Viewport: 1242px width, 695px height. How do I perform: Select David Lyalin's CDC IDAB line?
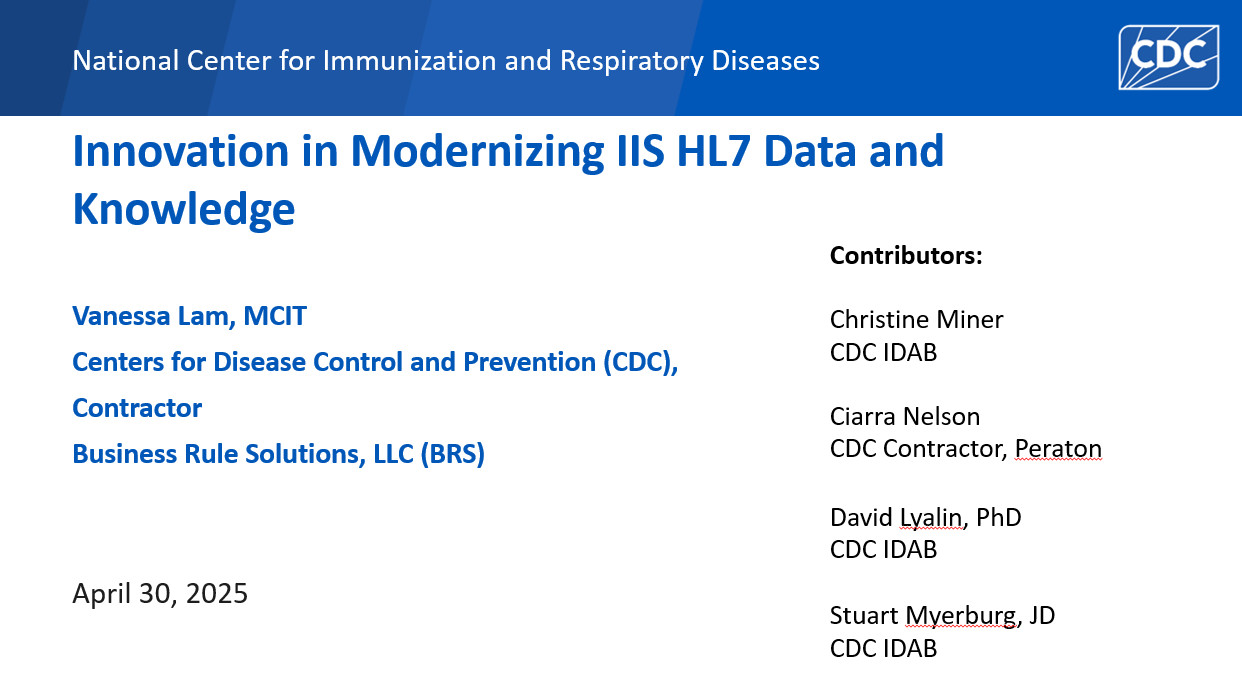pos(883,549)
